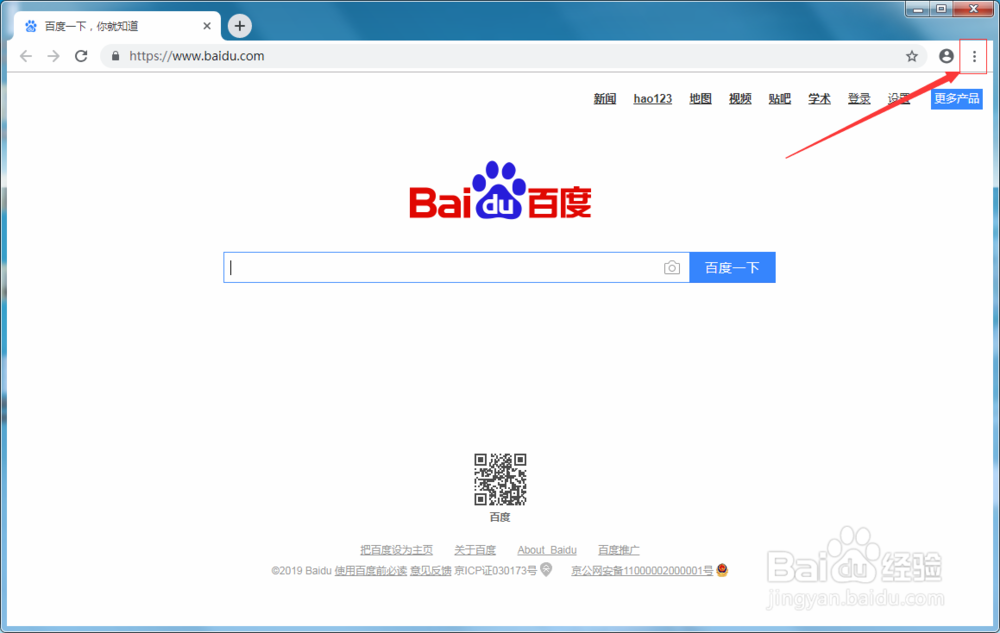Image resolution: width=1000 pixels, height=633 pixels.
Task: Open the 百度推广 link
Action: point(619,550)
